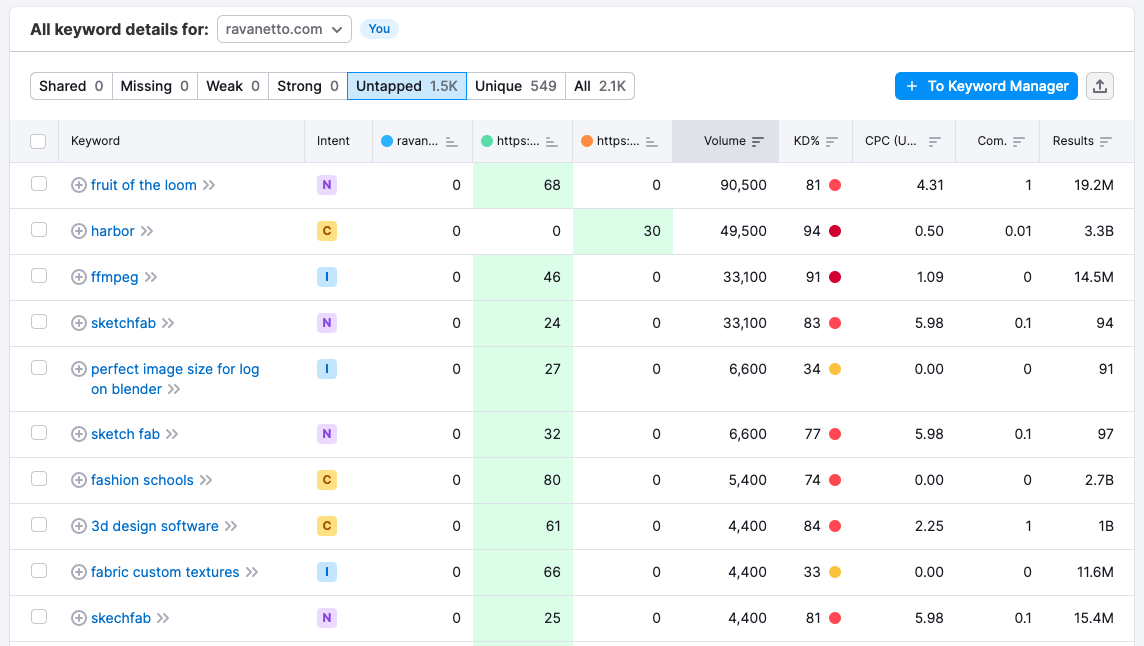The height and width of the screenshot is (646, 1144).
Task: Click the double-arrow icon after 'fashion schools'
Action: 206,480
